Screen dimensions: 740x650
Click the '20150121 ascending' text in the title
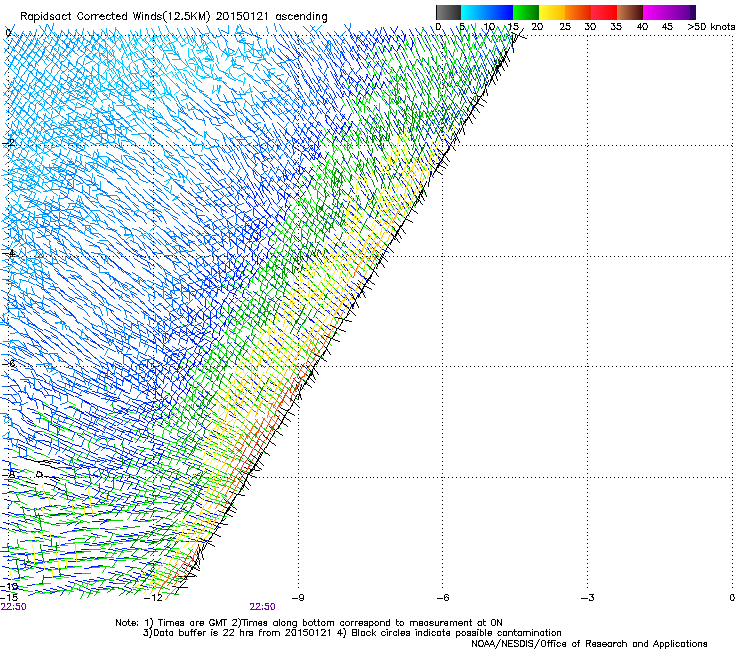[x=271, y=17]
